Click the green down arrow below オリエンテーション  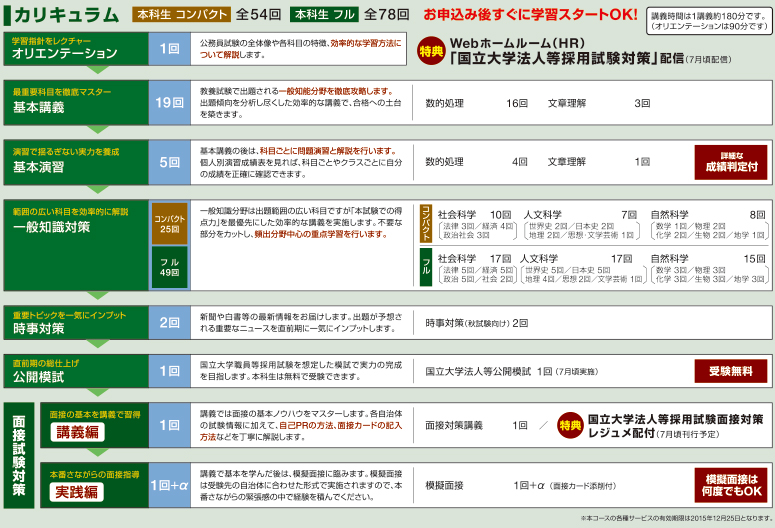[x=98, y=71]
